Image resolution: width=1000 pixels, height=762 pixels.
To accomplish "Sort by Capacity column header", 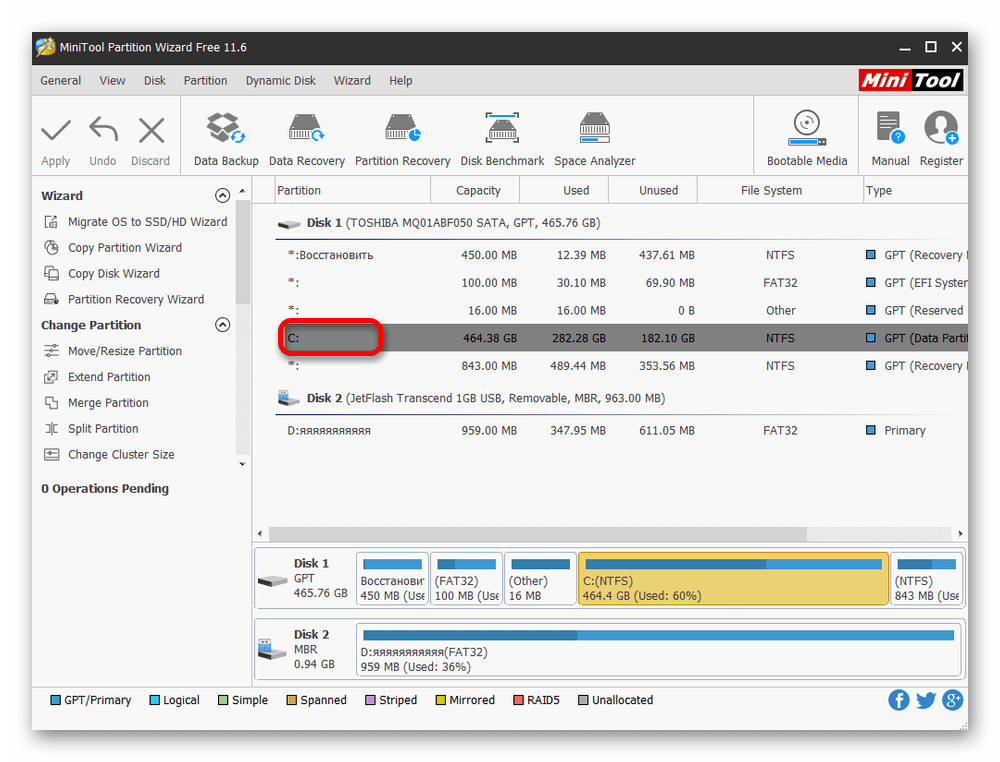I will coord(476,191).
